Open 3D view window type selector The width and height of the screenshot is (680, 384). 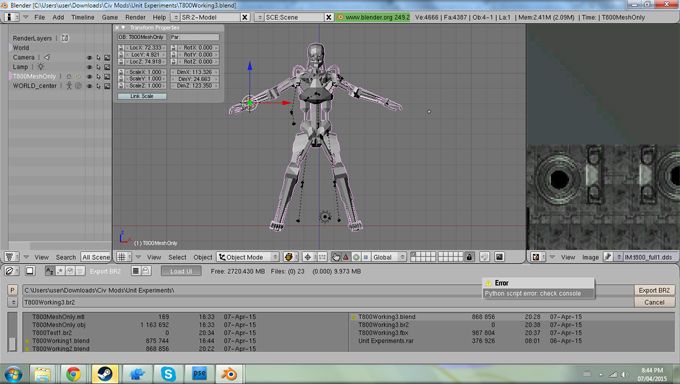tap(123, 257)
